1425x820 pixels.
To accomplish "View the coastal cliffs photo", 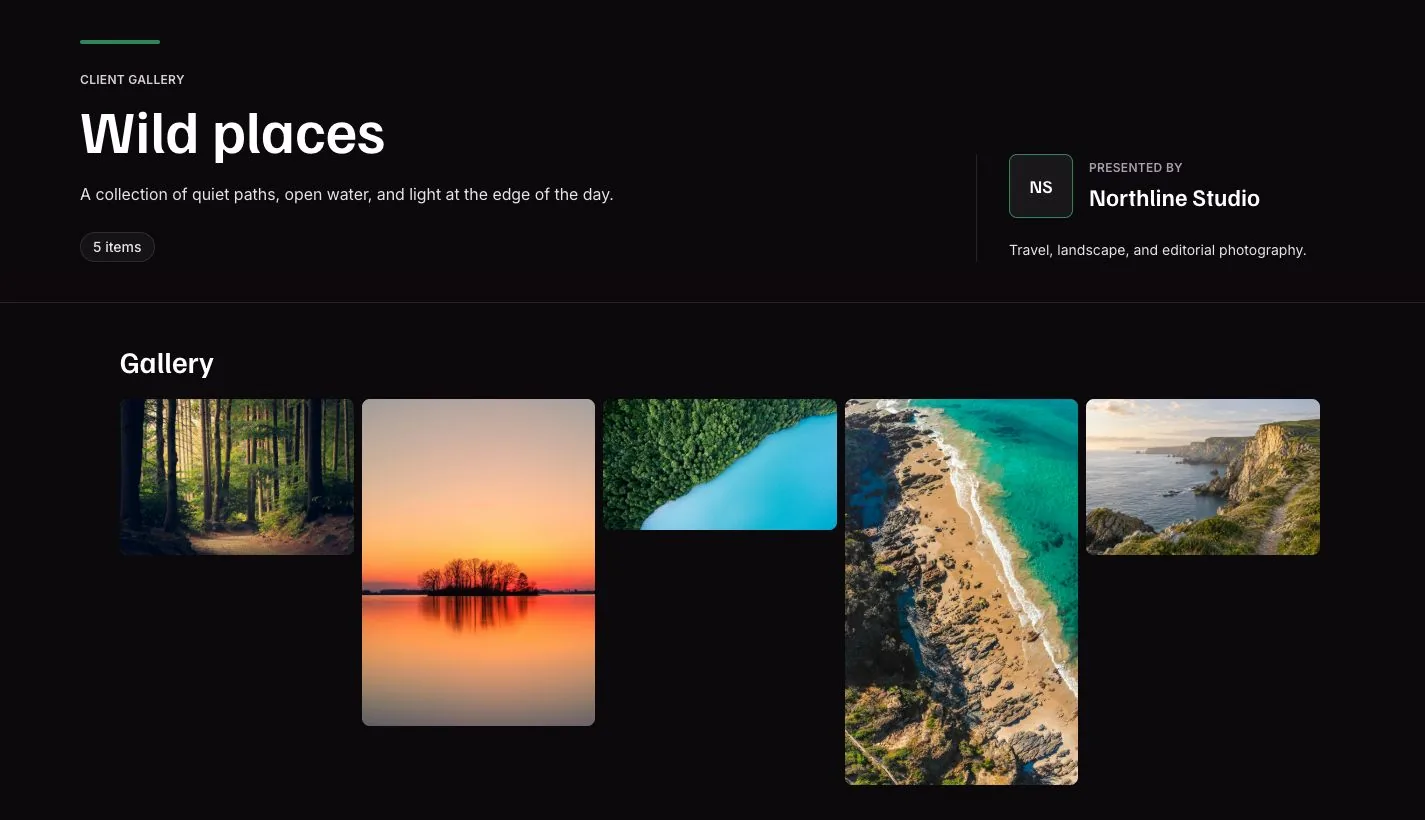I will pyautogui.click(x=1203, y=477).
